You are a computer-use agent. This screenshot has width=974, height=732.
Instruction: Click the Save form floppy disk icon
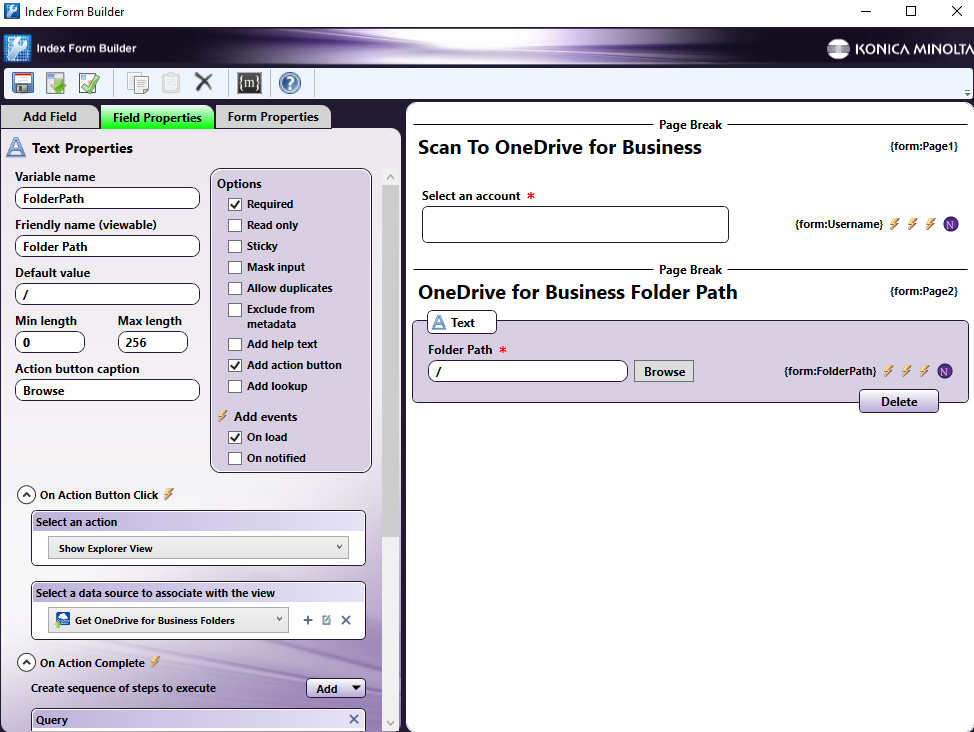(23, 83)
